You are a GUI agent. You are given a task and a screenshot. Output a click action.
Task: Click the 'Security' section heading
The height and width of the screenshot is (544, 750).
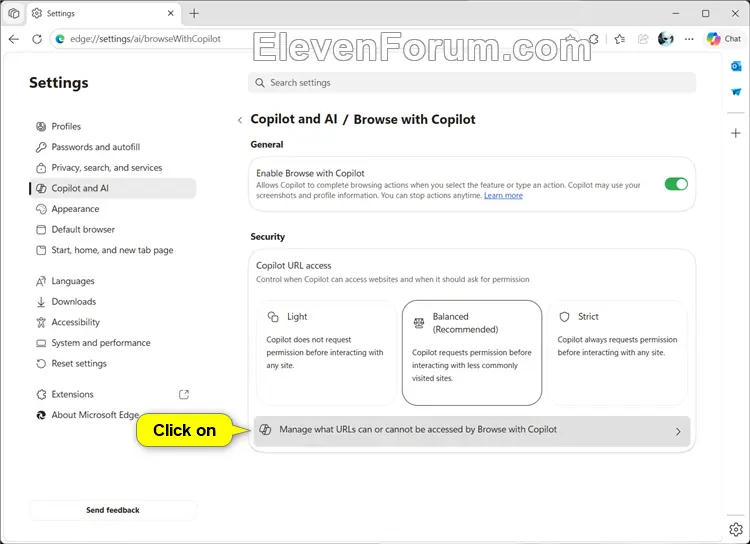[x=267, y=236]
